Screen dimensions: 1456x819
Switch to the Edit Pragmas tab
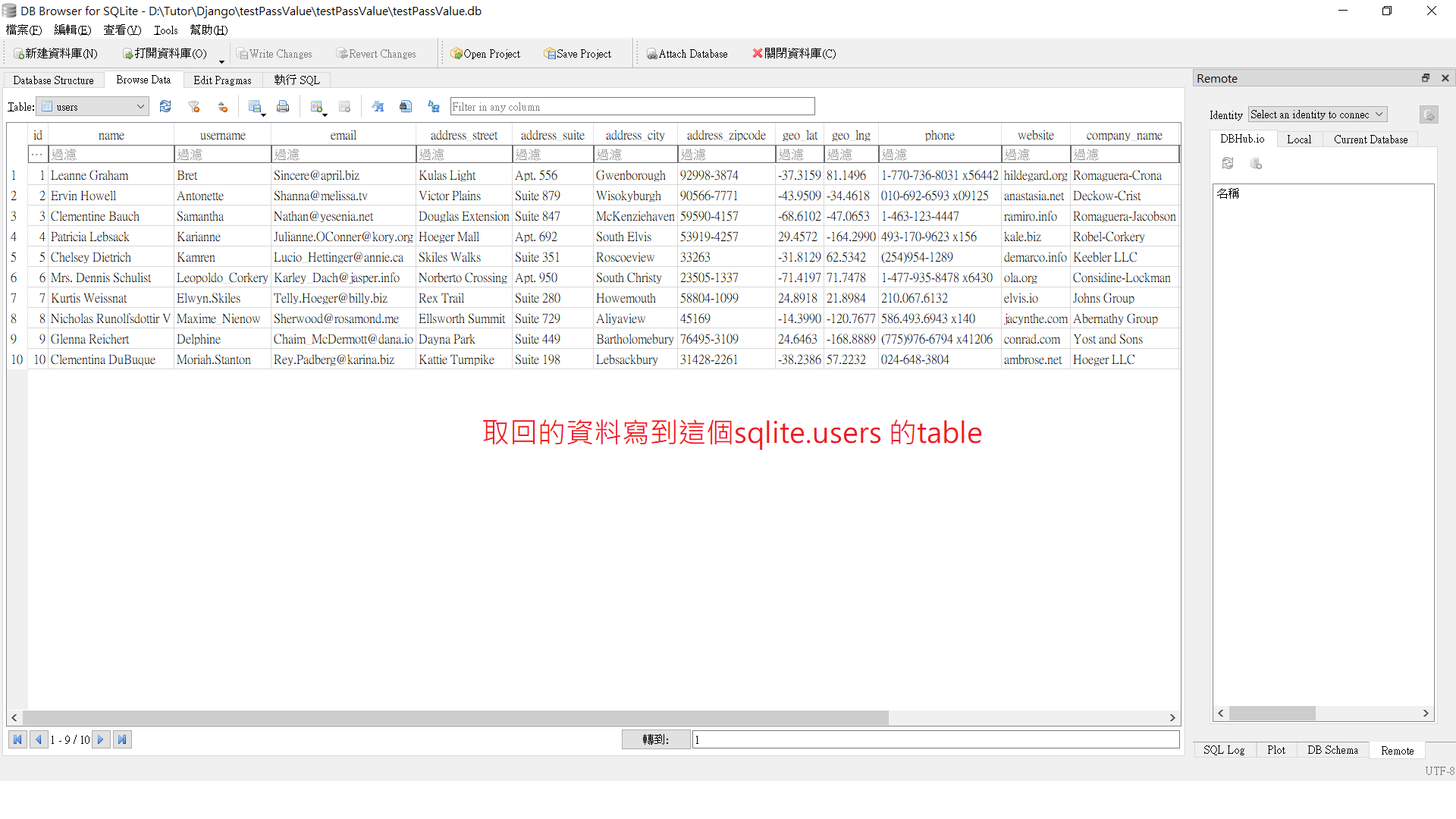pos(222,80)
